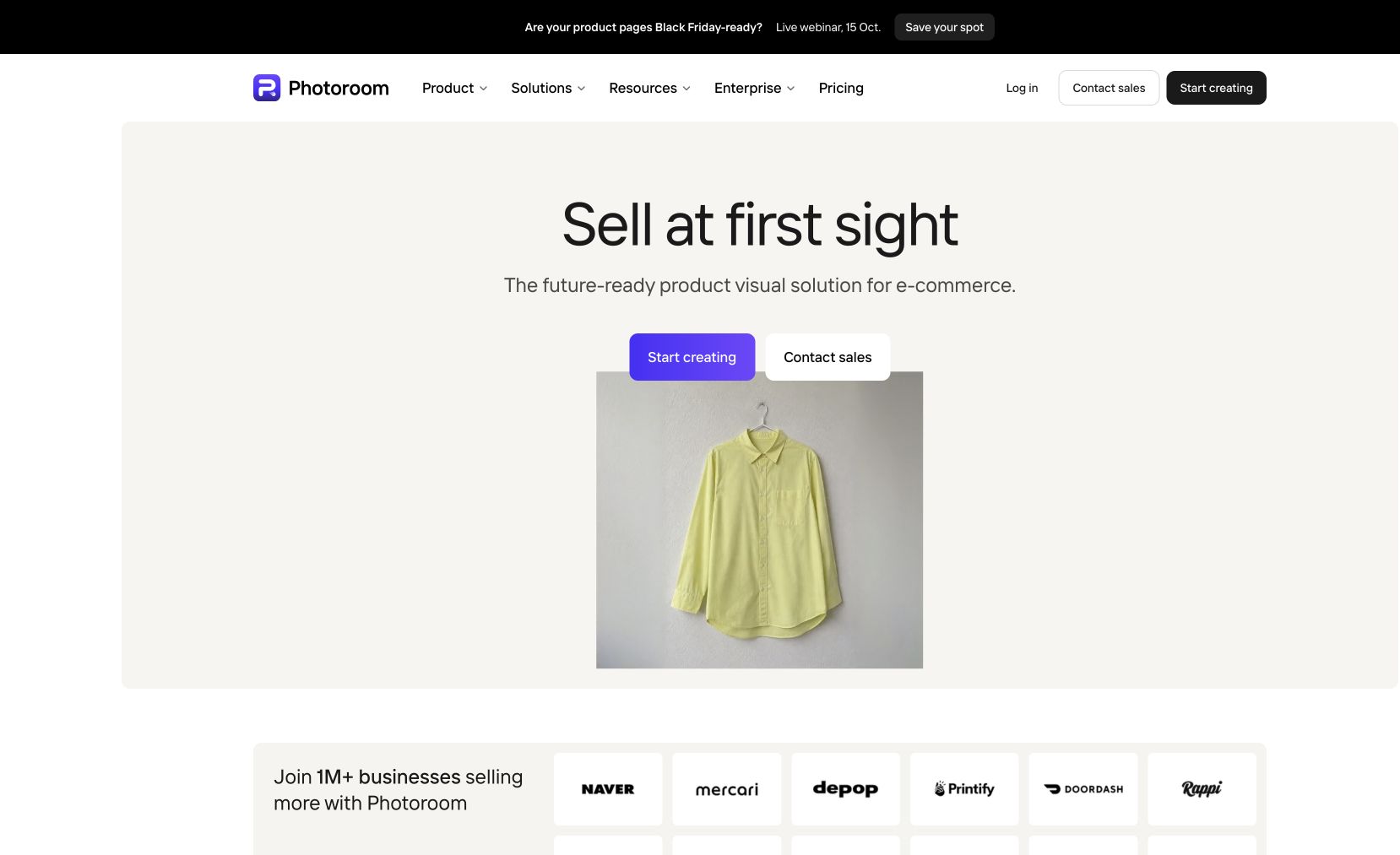
Task: Click Contact sales in the header
Action: 1109,88
